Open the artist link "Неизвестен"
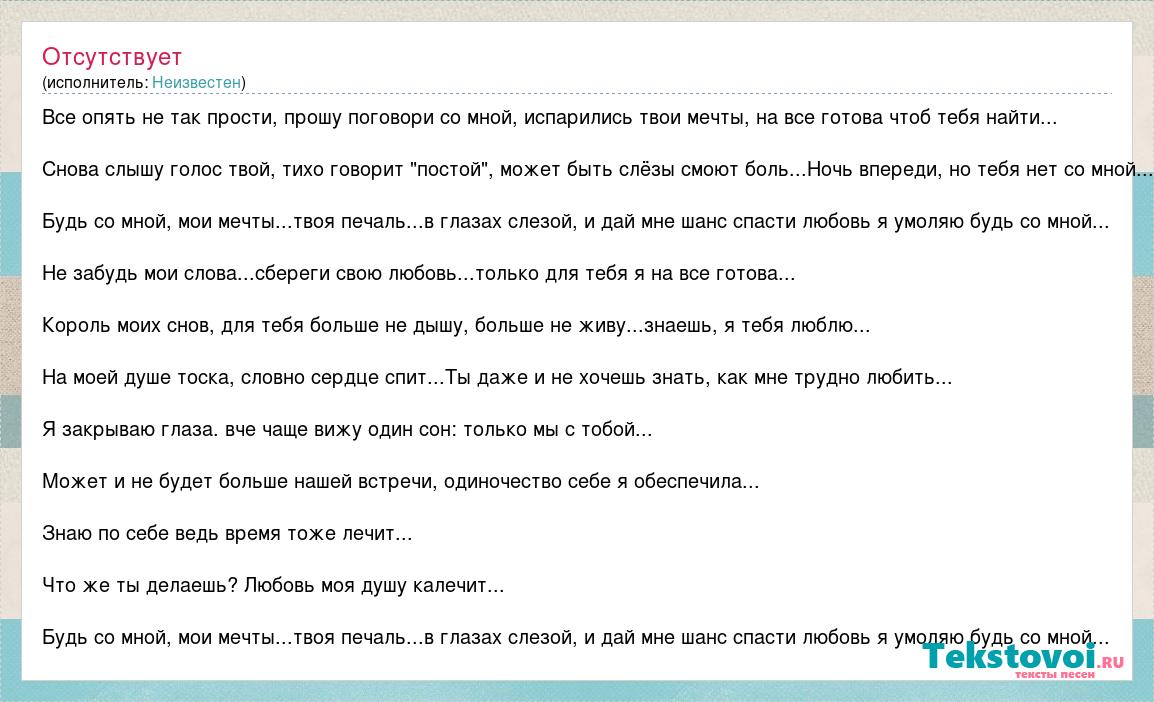1154x702 pixels. point(197,82)
